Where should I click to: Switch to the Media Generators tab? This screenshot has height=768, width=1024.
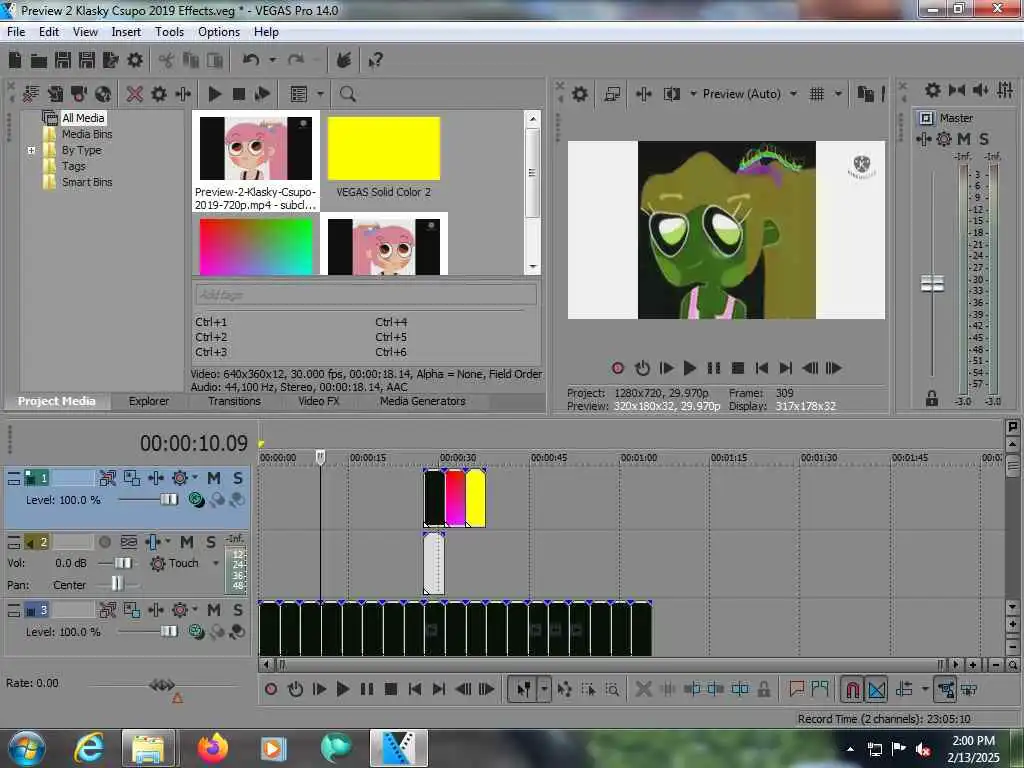click(x=423, y=401)
